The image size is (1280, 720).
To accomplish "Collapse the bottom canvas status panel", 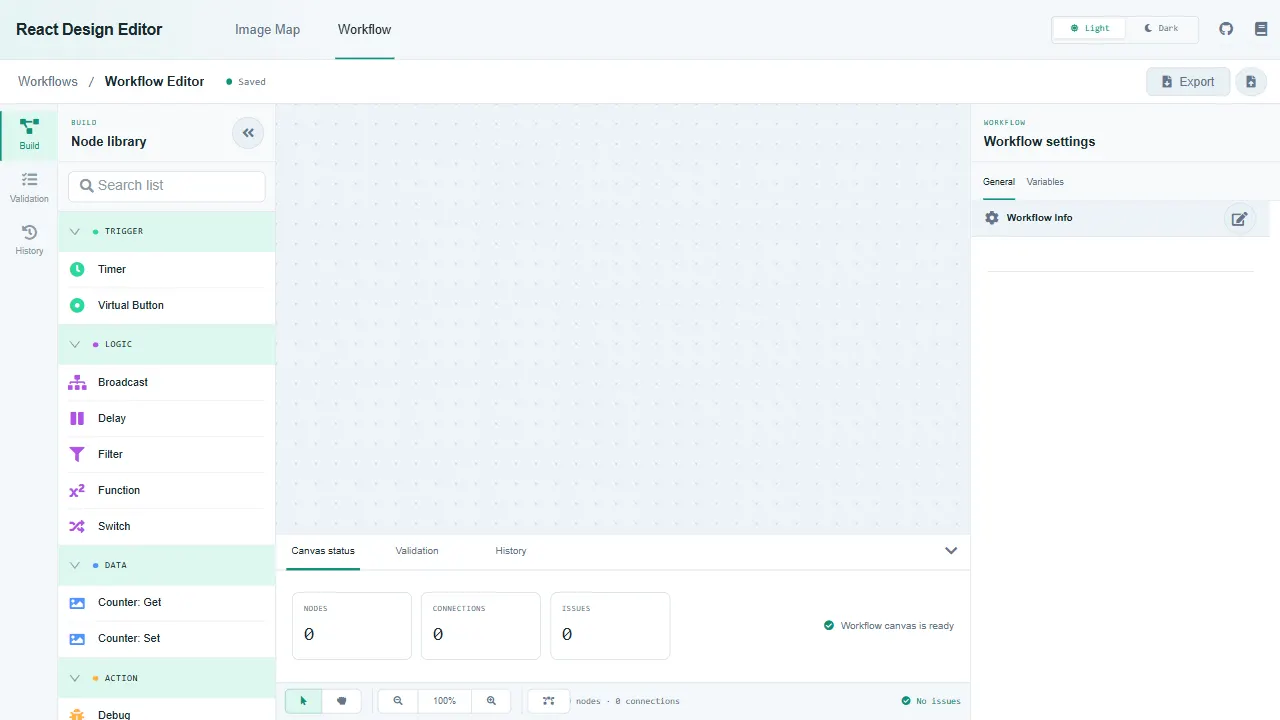I will (x=951, y=551).
